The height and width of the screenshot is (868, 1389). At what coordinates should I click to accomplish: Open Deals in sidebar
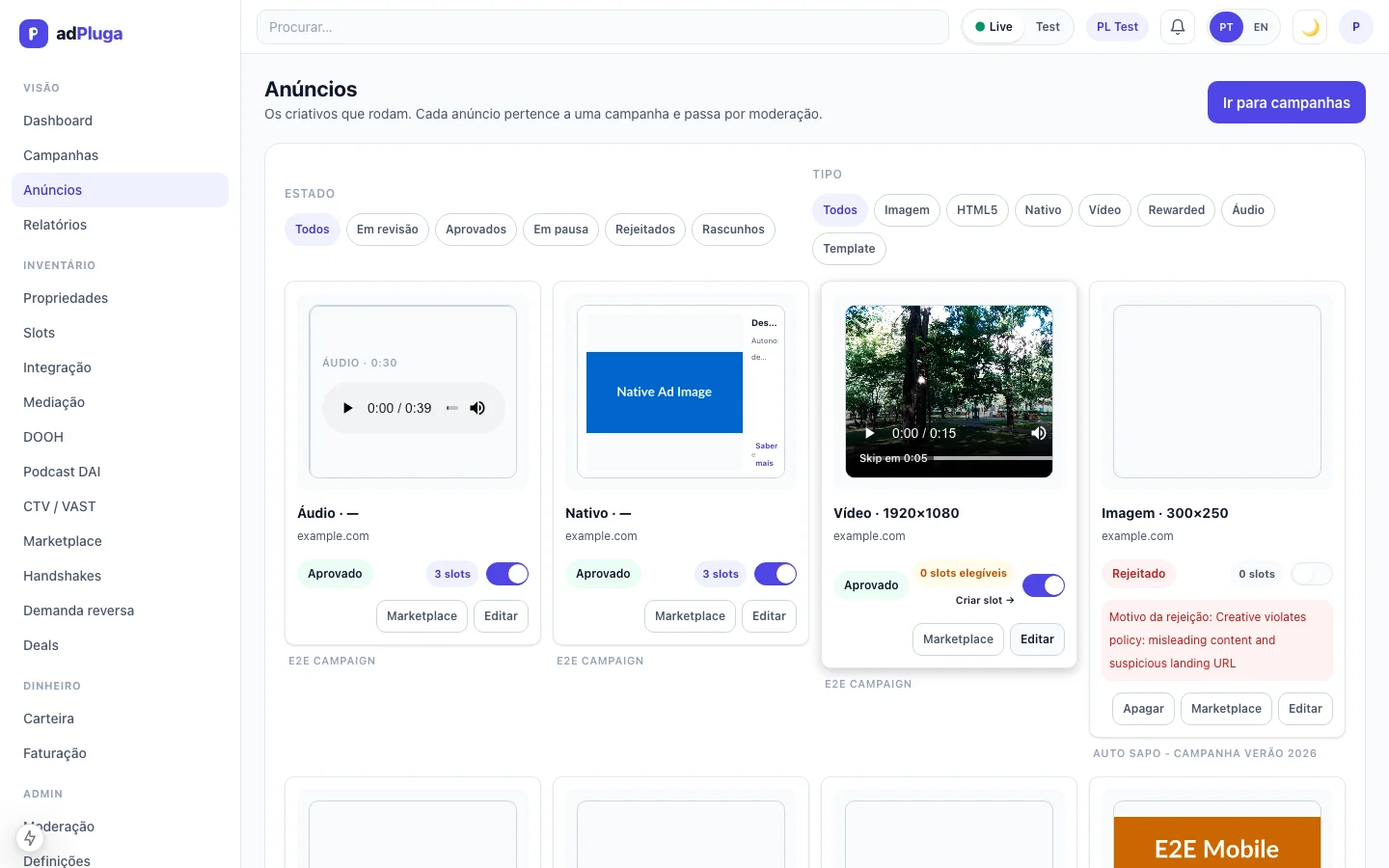[x=120, y=645]
